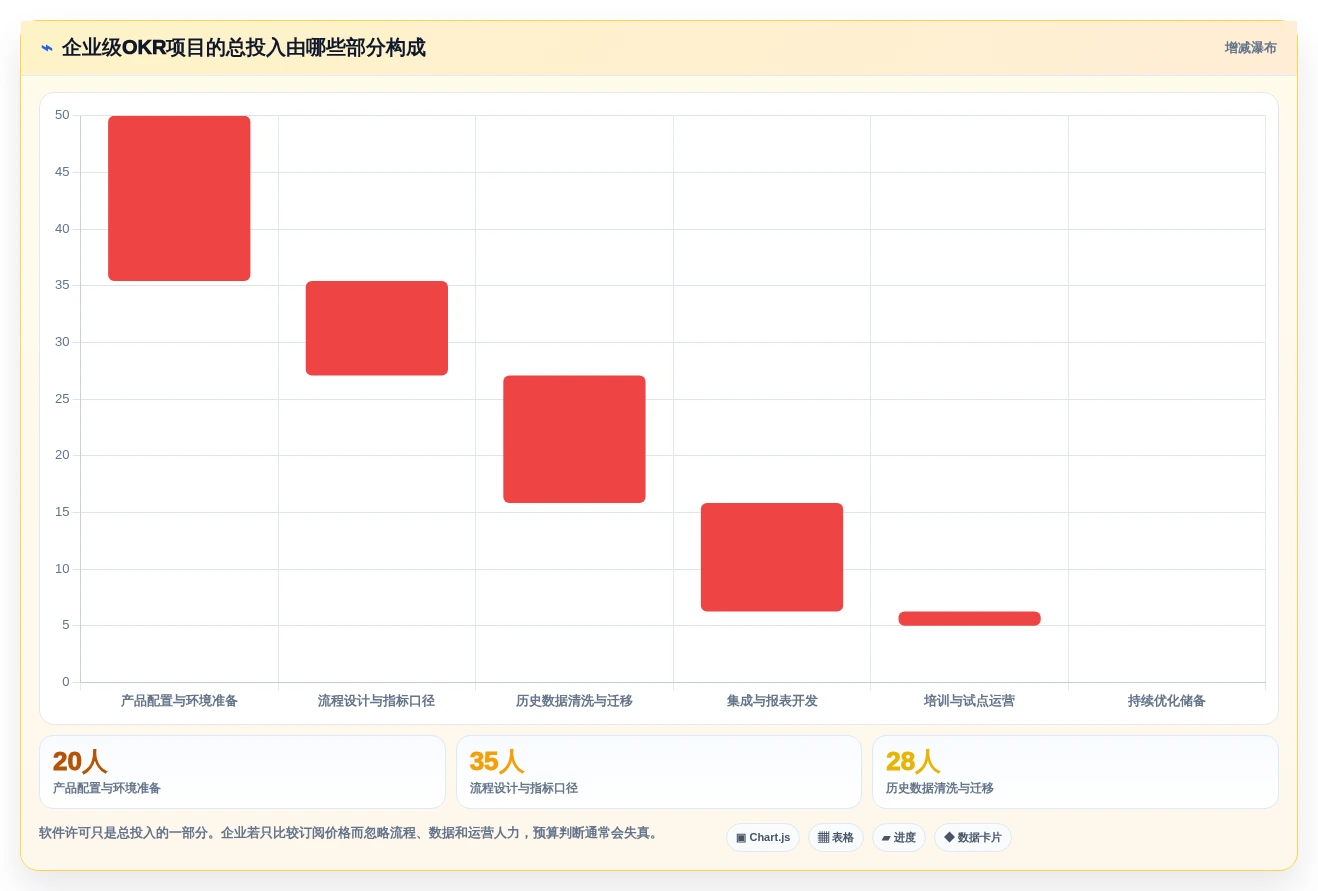Image resolution: width=1318 pixels, height=891 pixels.
Task: Click the 28人 data card
Action: pos(1075,772)
